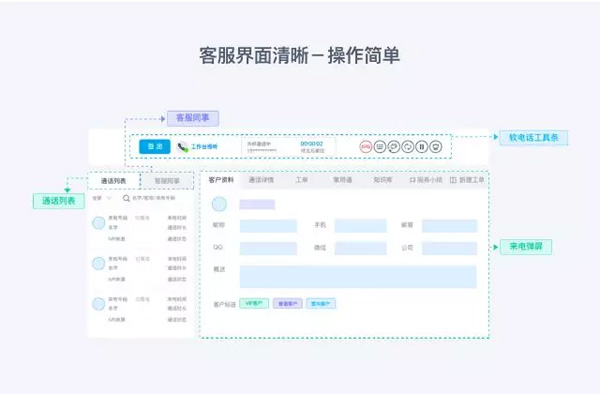Switch to the 通话列表 tab
Screen dimensions: 600x394
[x=114, y=181]
